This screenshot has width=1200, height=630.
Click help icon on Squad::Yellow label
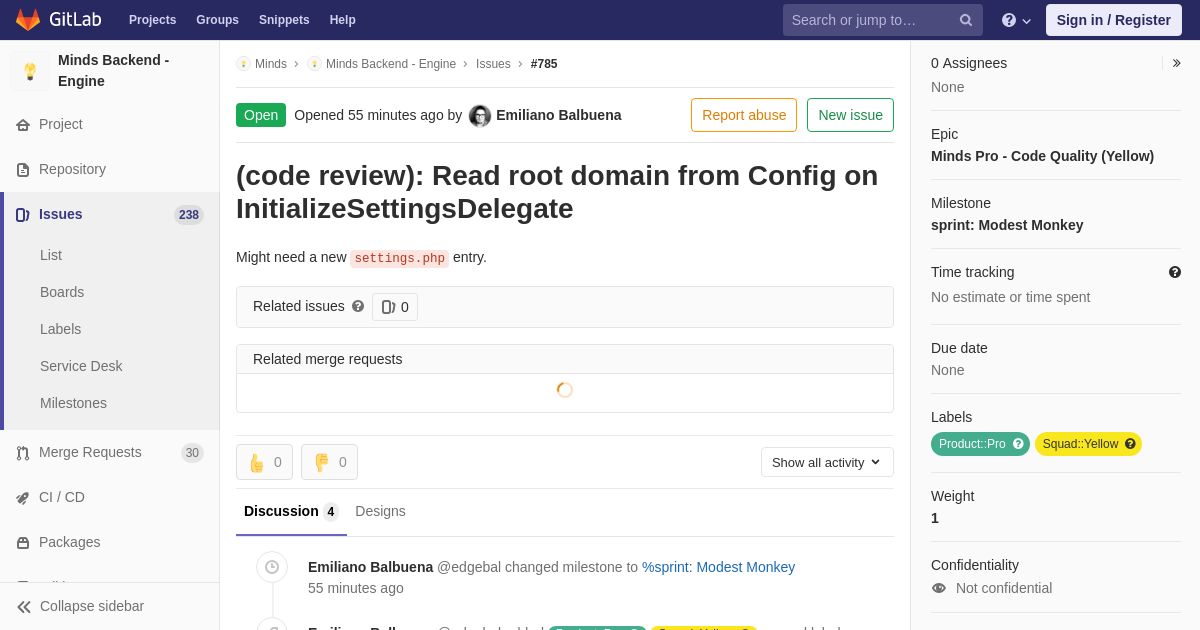tap(1130, 444)
